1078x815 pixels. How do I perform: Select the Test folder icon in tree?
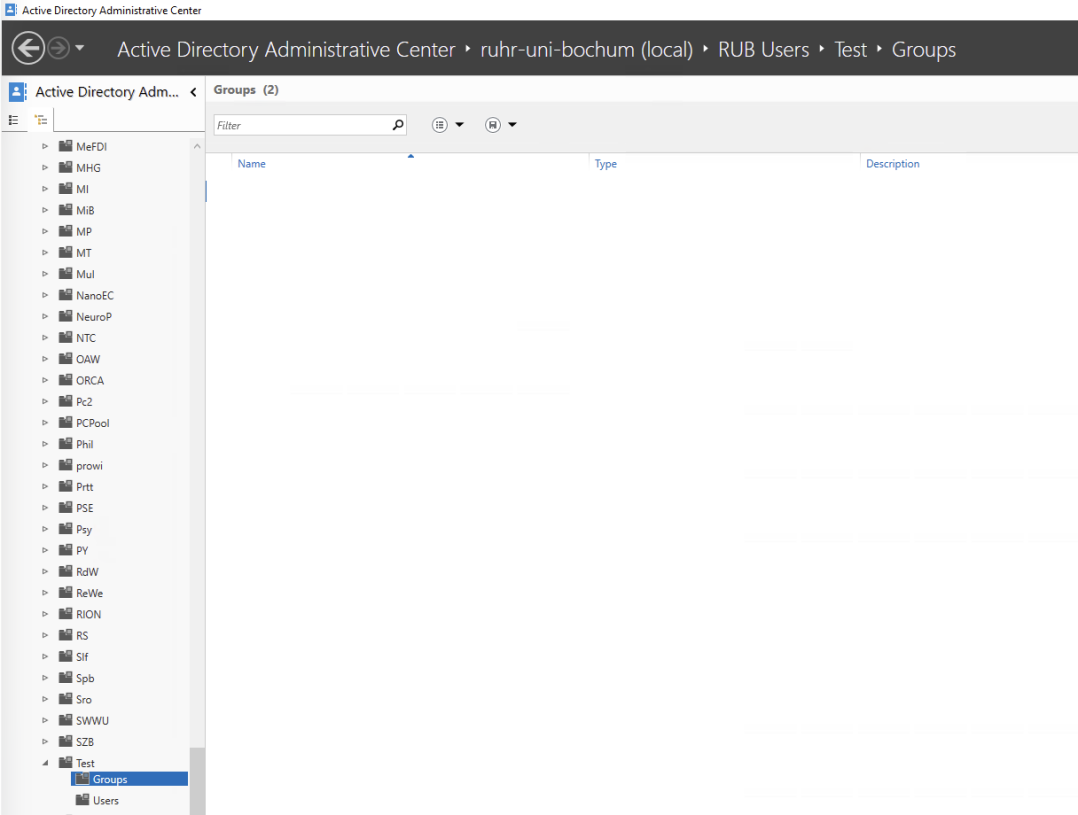(65, 762)
